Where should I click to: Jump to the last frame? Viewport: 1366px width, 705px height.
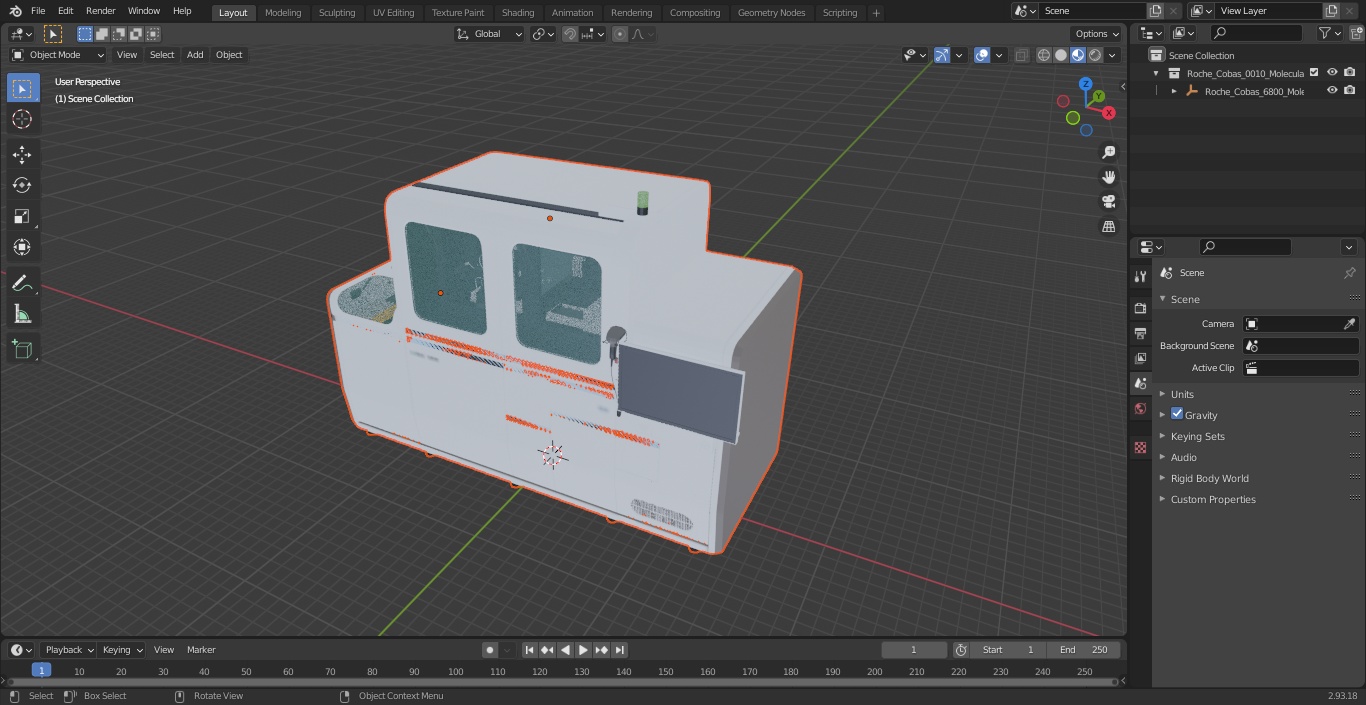click(x=620, y=650)
